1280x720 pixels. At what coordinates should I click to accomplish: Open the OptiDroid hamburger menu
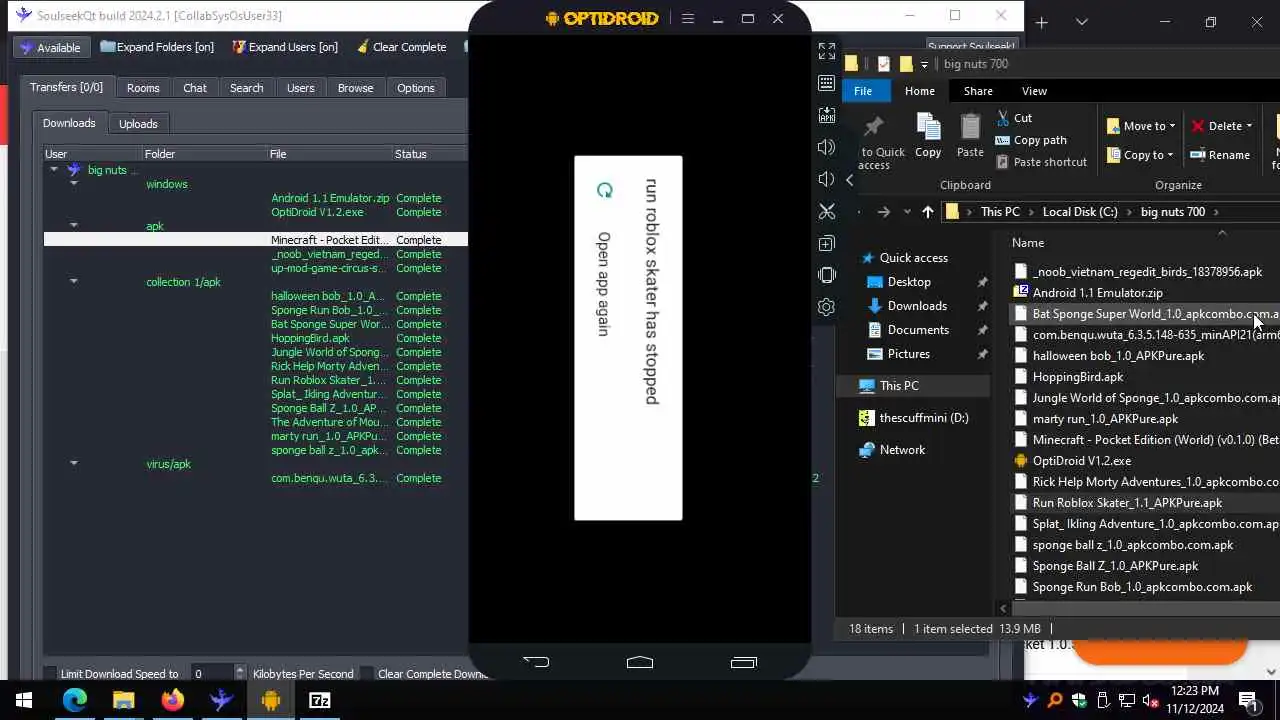click(x=688, y=18)
